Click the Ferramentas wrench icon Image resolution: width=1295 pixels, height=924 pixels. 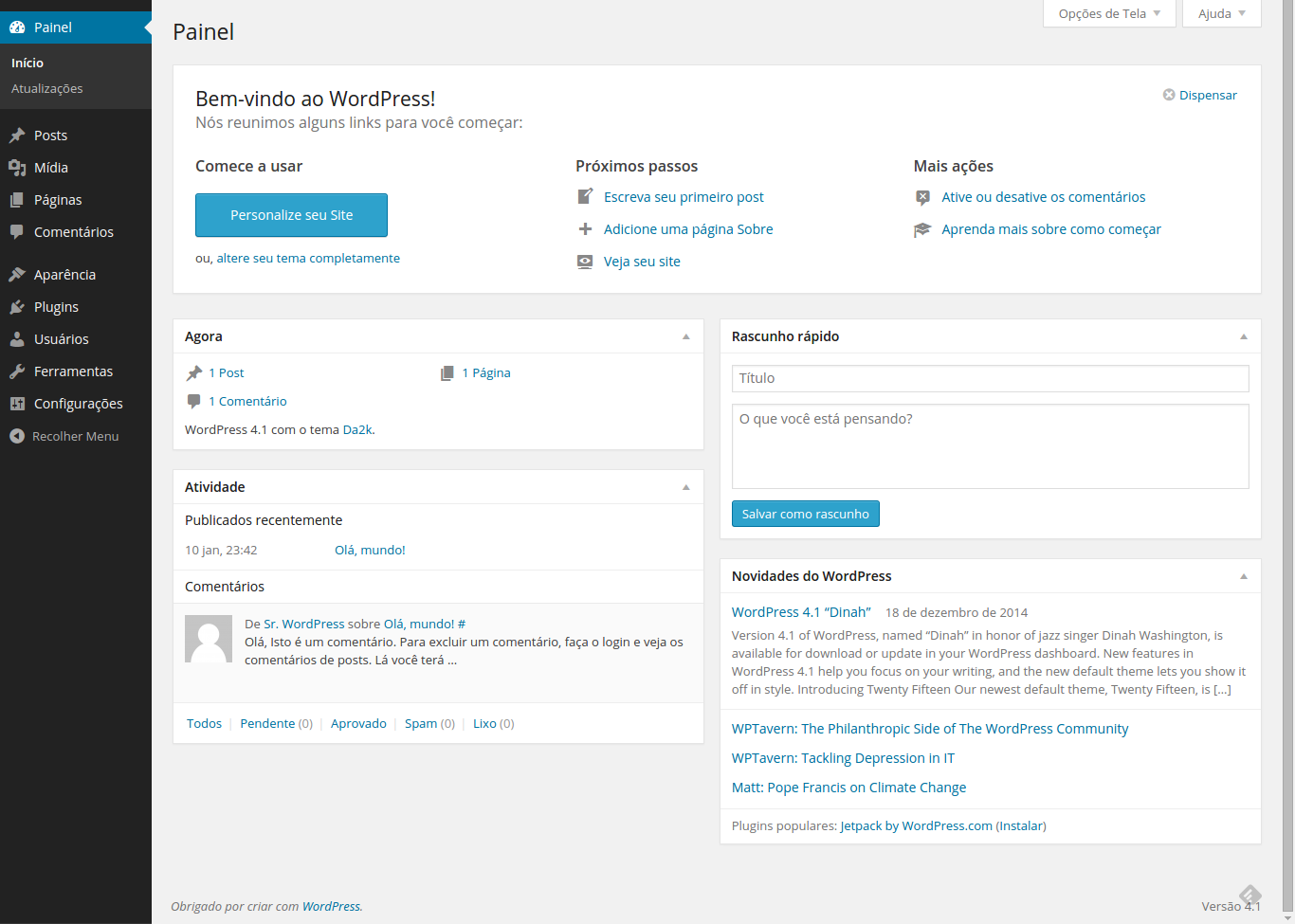pyautogui.click(x=17, y=371)
